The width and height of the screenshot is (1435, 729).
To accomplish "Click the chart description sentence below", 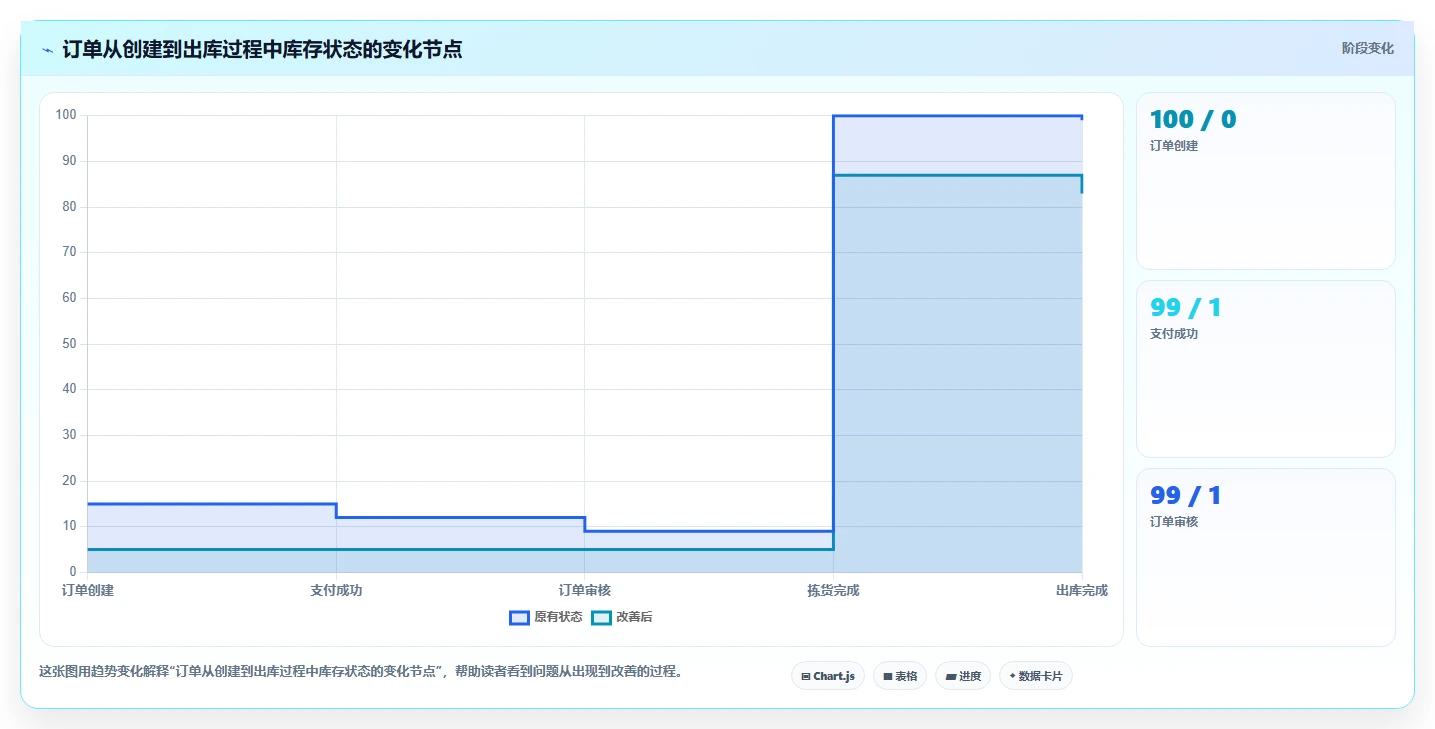I will point(361,672).
